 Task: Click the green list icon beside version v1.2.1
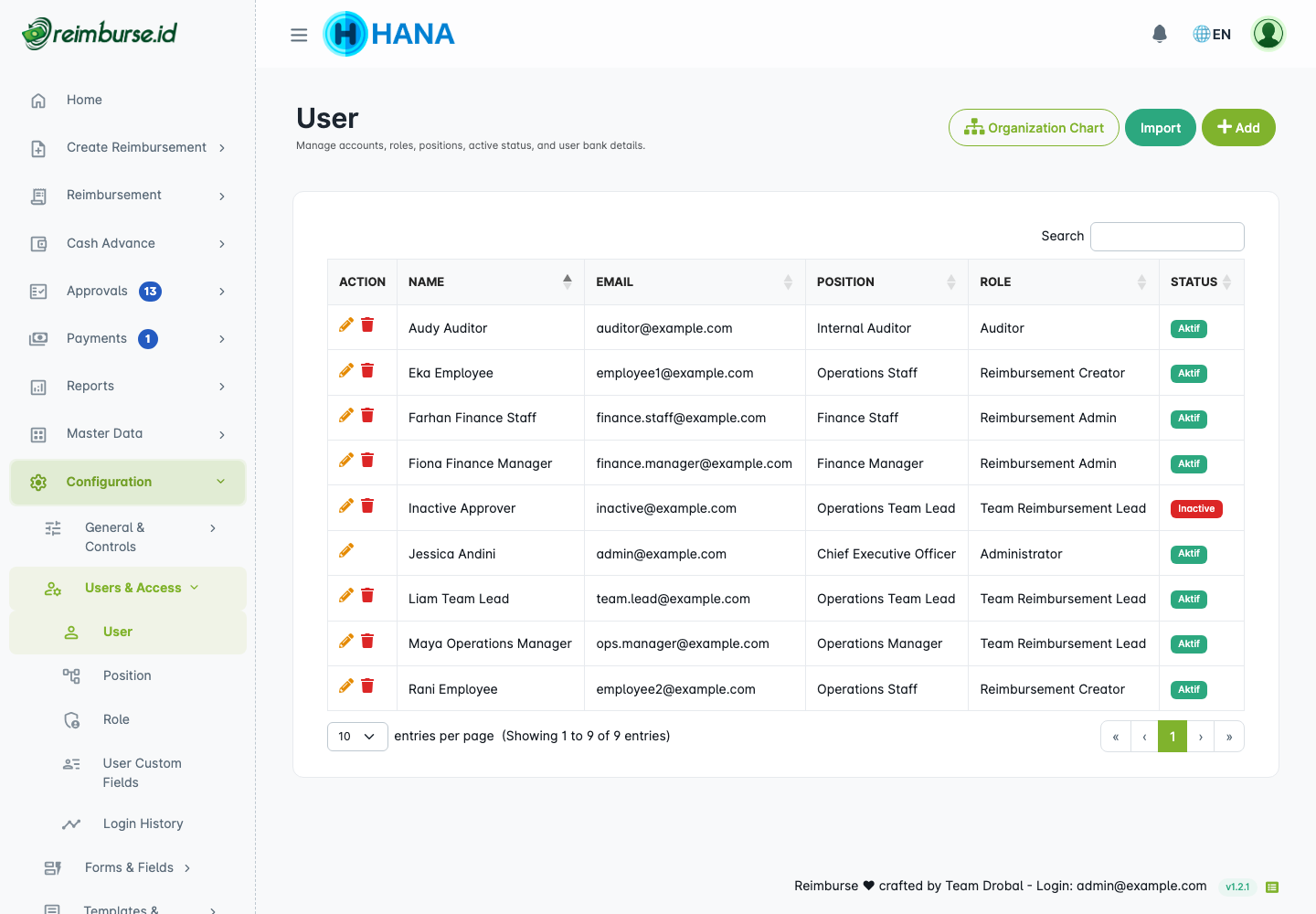tap(1272, 887)
